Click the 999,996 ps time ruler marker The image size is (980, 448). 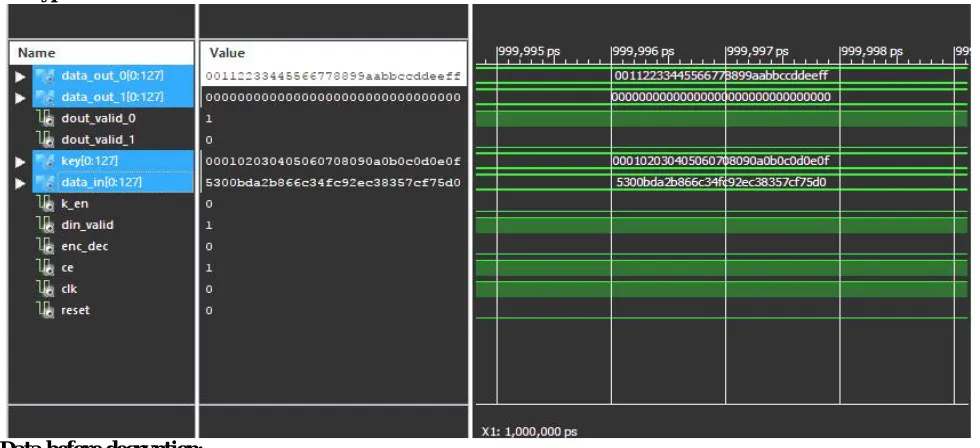(642, 52)
